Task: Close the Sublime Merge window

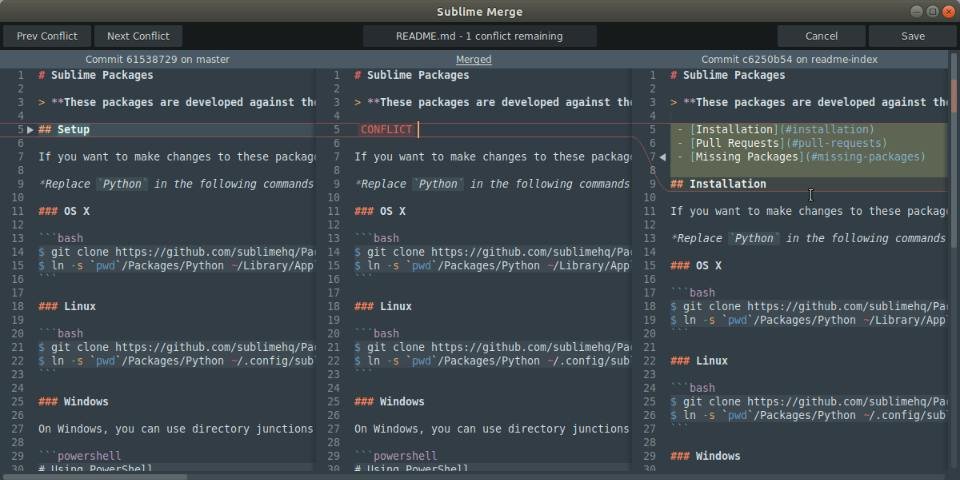Action: pyautogui.click(x=948, y=12)
